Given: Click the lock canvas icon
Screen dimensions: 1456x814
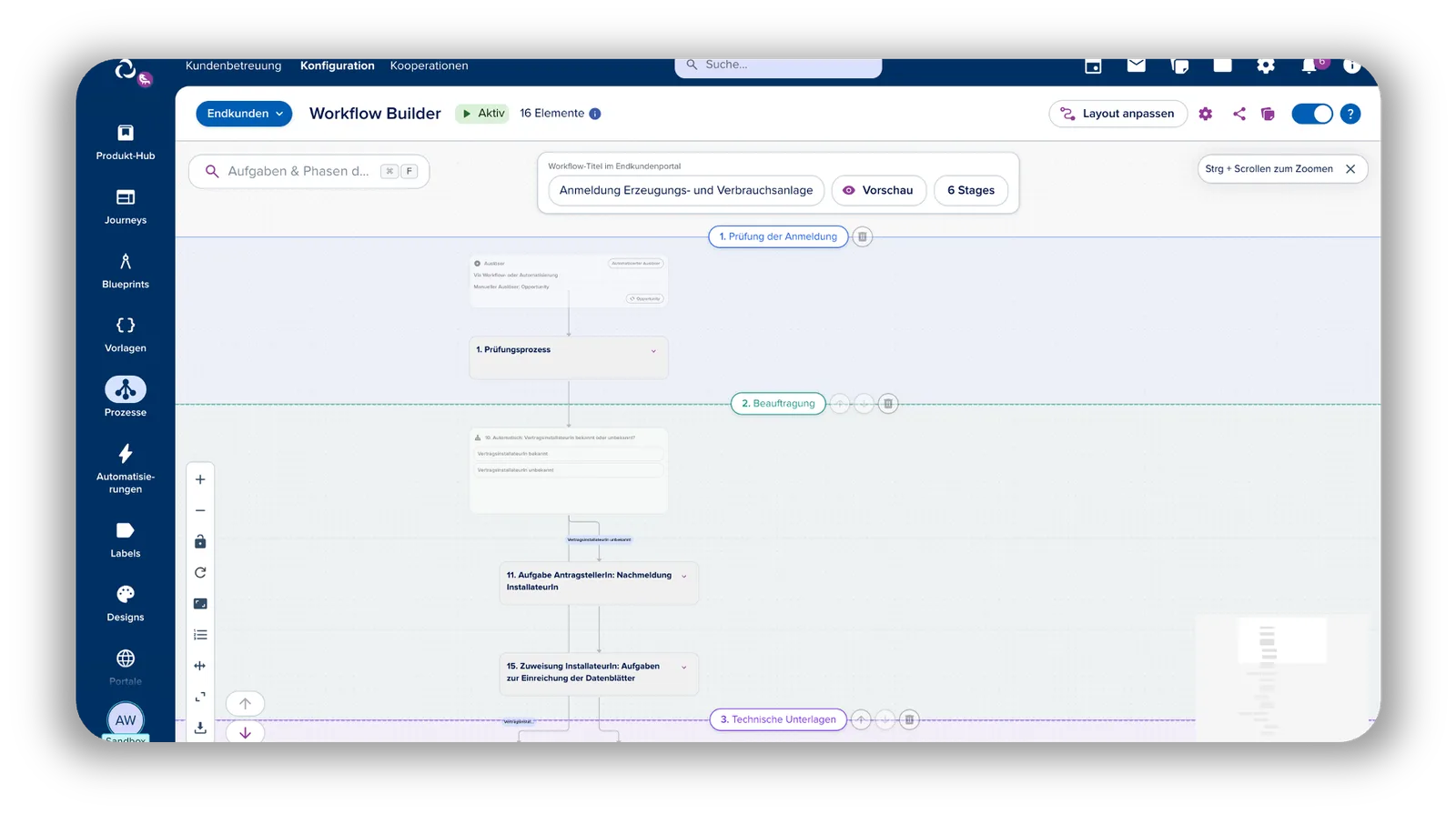Looking at the screenshot, I should [x=200, y=541].
